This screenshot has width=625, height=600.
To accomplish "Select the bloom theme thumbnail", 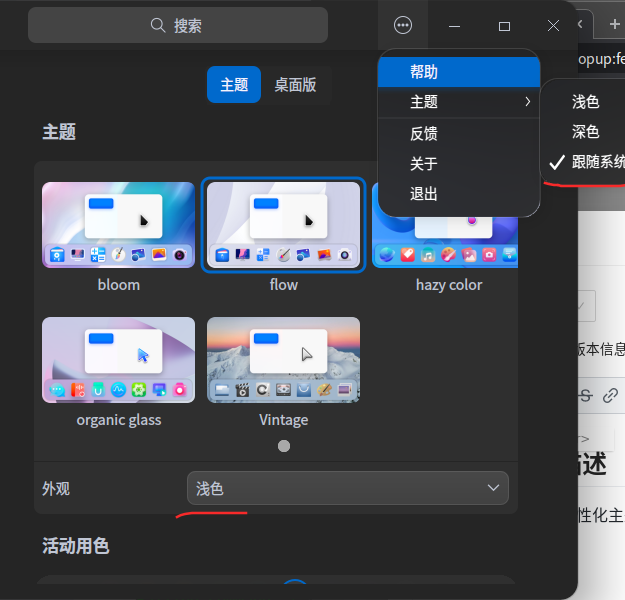I will click(x=118, y=225).
